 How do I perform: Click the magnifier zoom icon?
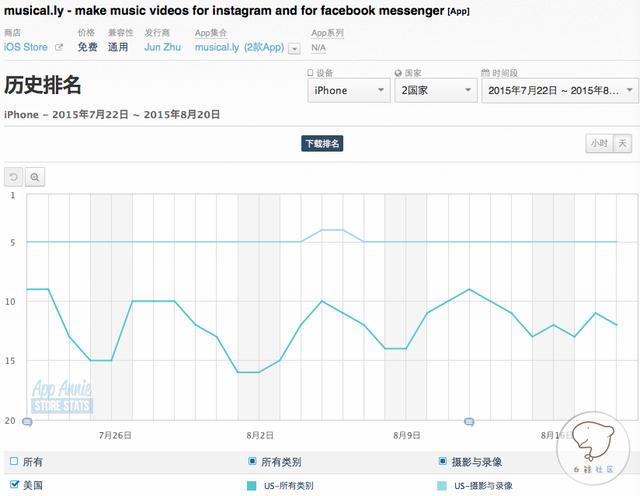tap(35, 177)
